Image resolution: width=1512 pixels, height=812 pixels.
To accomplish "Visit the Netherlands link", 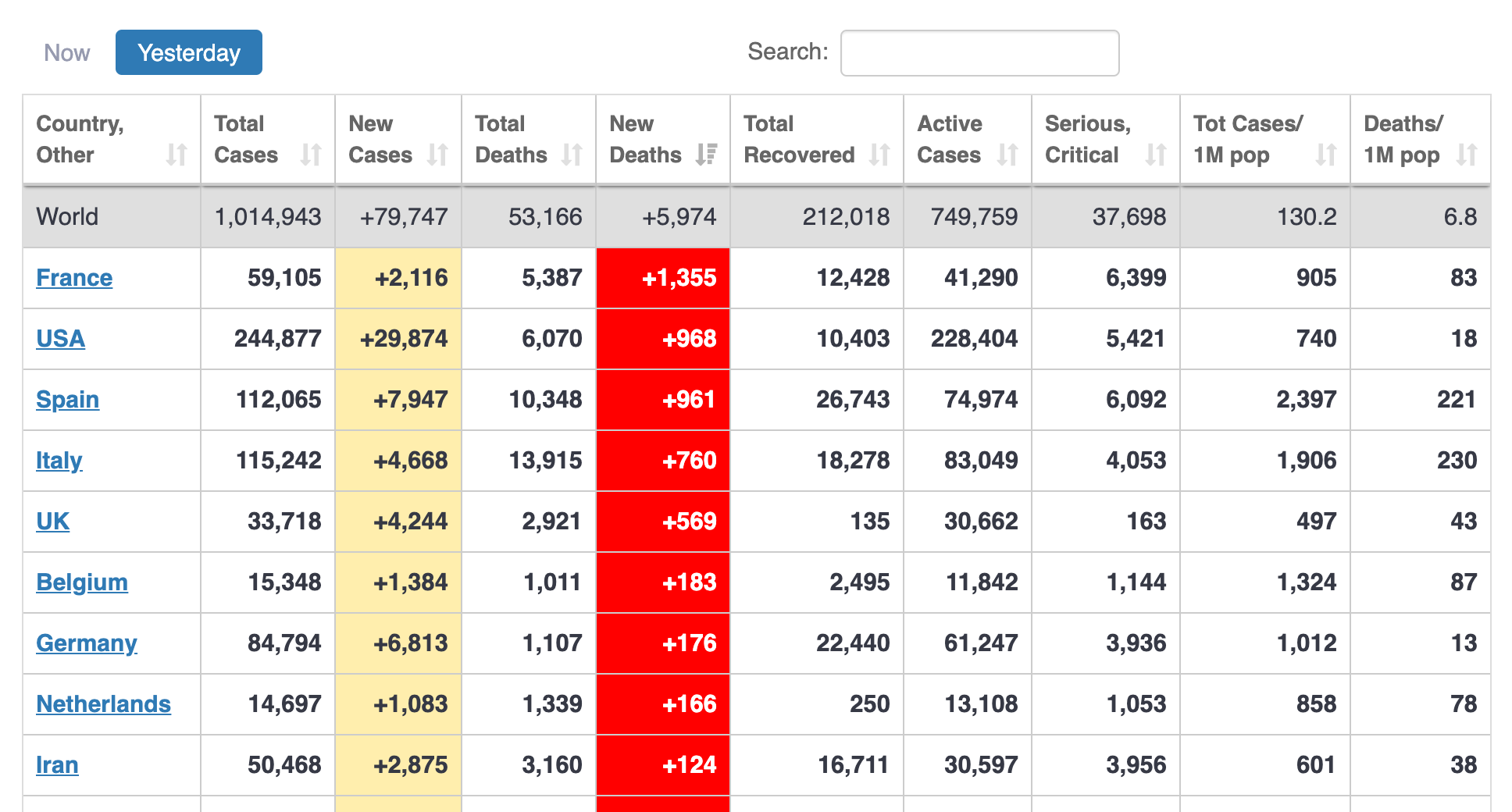I will (x=103, y=704).
